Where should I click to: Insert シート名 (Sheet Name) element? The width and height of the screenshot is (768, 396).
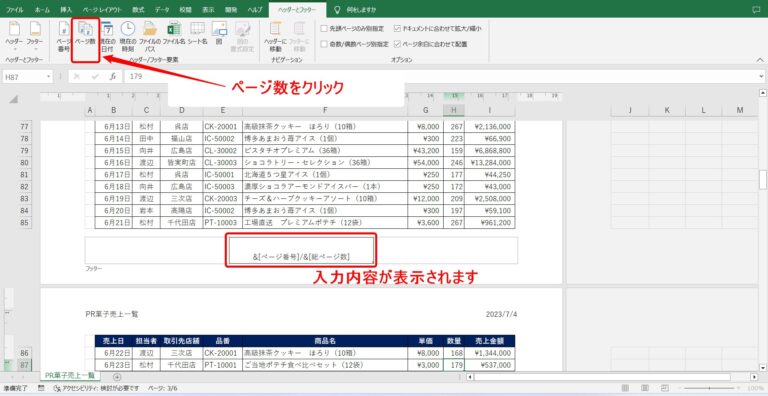197,32
